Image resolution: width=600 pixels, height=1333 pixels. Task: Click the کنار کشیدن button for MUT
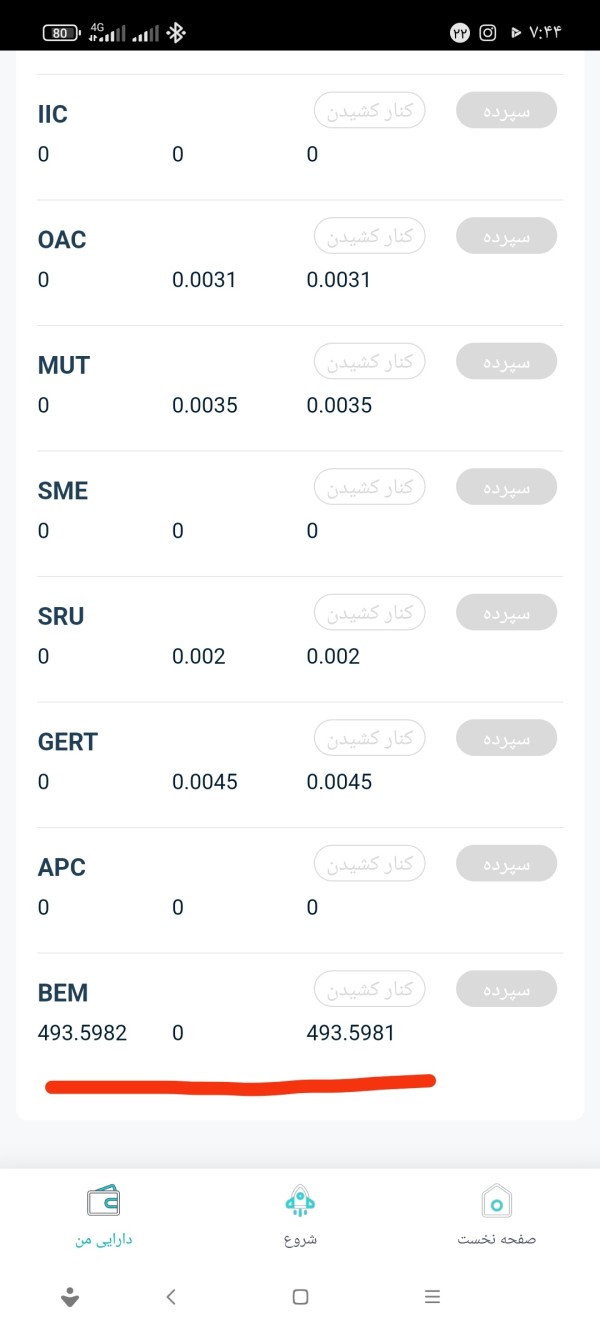pyautogui.click(x=370, y=361)
